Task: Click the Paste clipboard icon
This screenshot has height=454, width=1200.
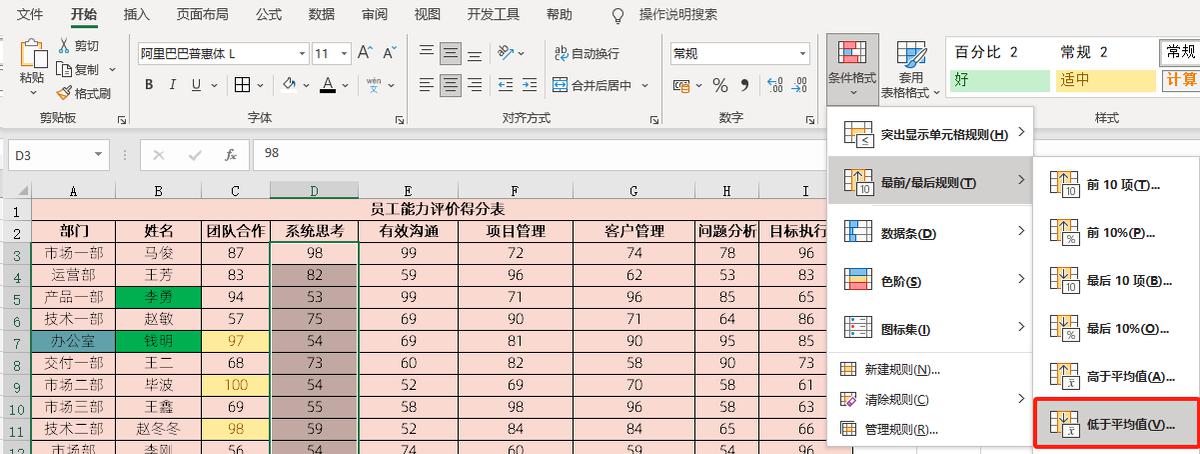Action: point(32,53)
